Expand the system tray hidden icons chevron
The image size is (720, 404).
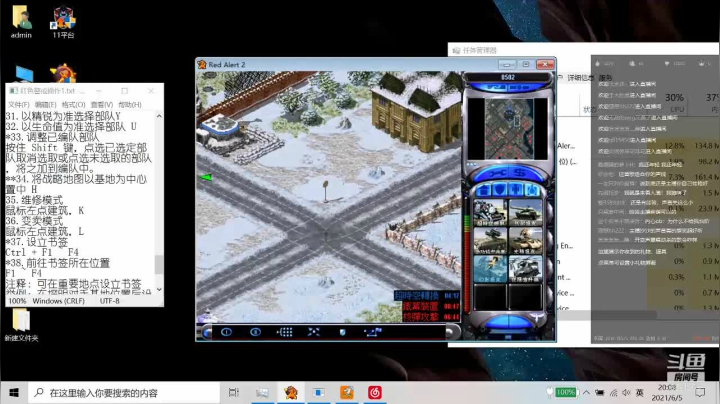point(586,393)
